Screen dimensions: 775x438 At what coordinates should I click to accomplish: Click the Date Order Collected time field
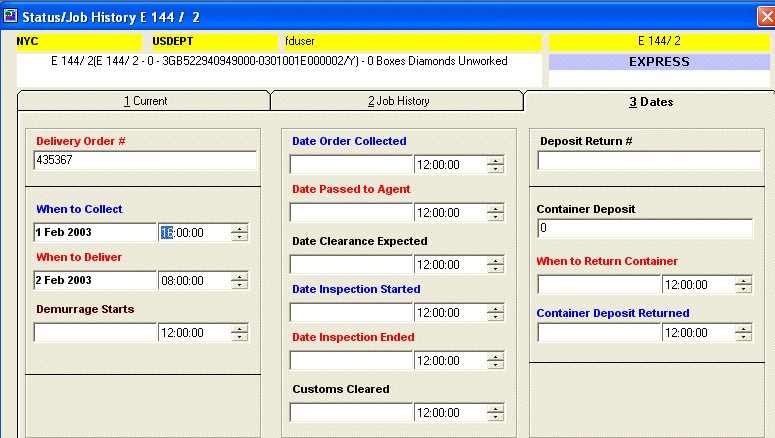click(451, 164)
